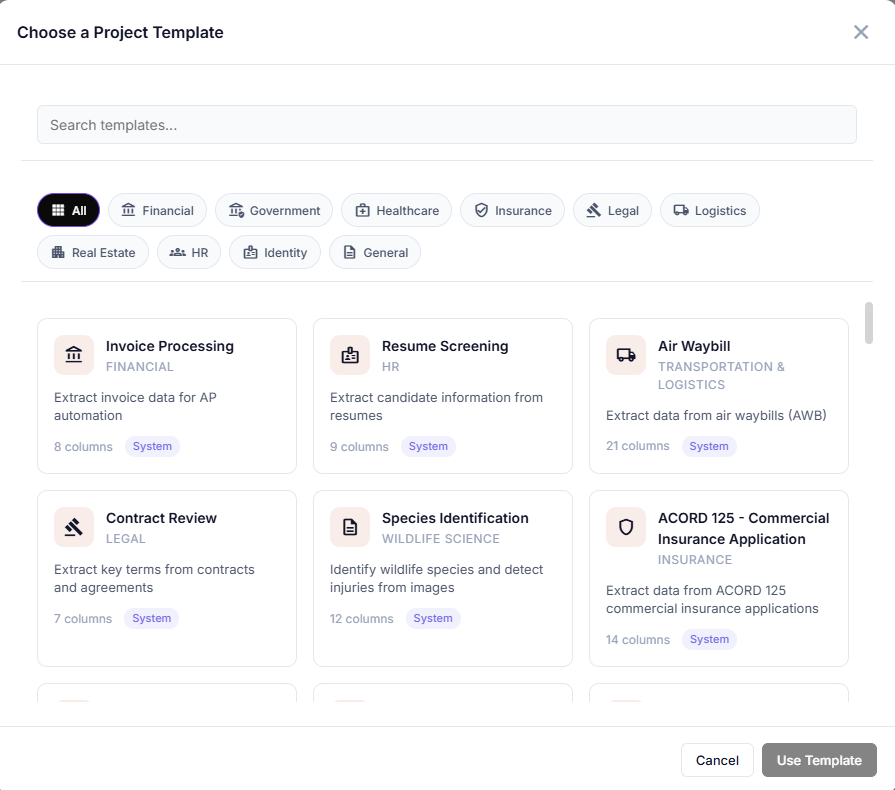This screenshot has height=790, width=895.
Task: Select the HR filter chip
Action: click(x=188, y=252)
